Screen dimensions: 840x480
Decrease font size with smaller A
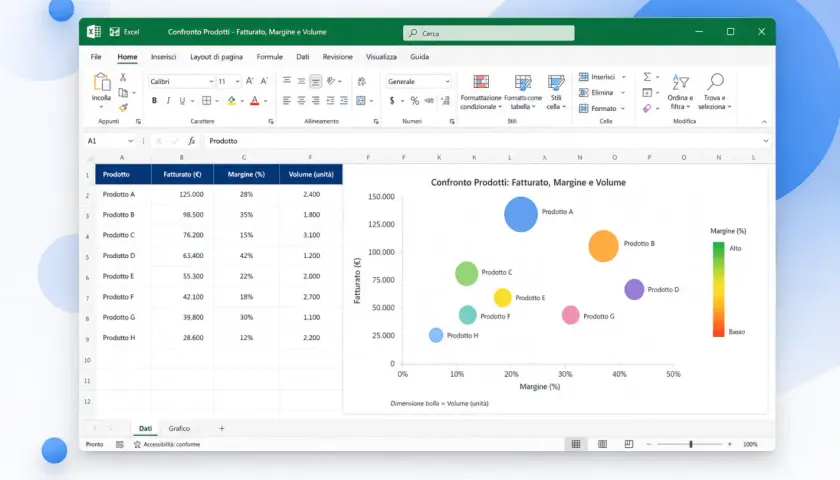coord(264,81)
